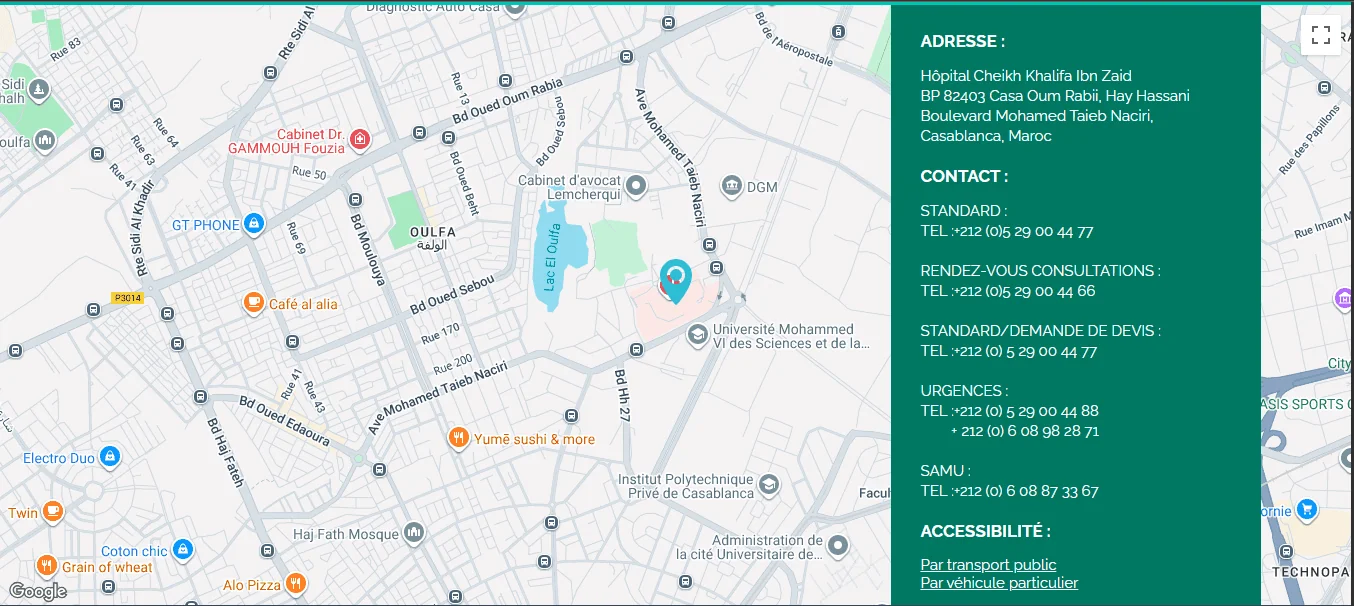Viewport: 1354px width, 606px height.
Task: Click the SAMU number ending 33 67
Action: pos(1026,491)
